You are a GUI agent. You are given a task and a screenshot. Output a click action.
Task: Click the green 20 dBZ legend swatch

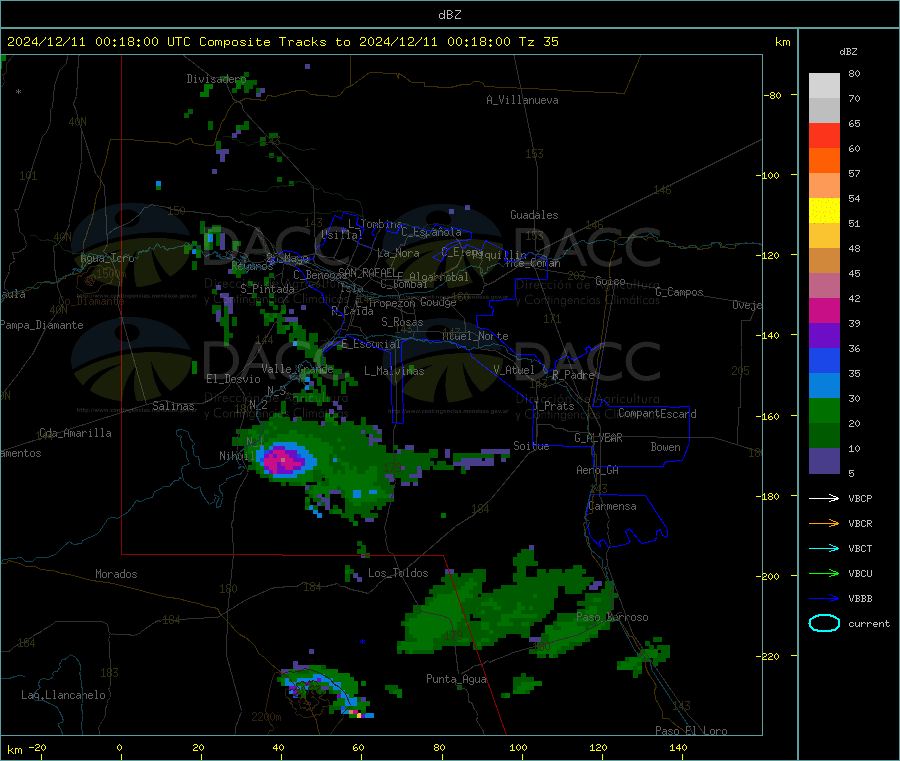(x=824, y=410)
